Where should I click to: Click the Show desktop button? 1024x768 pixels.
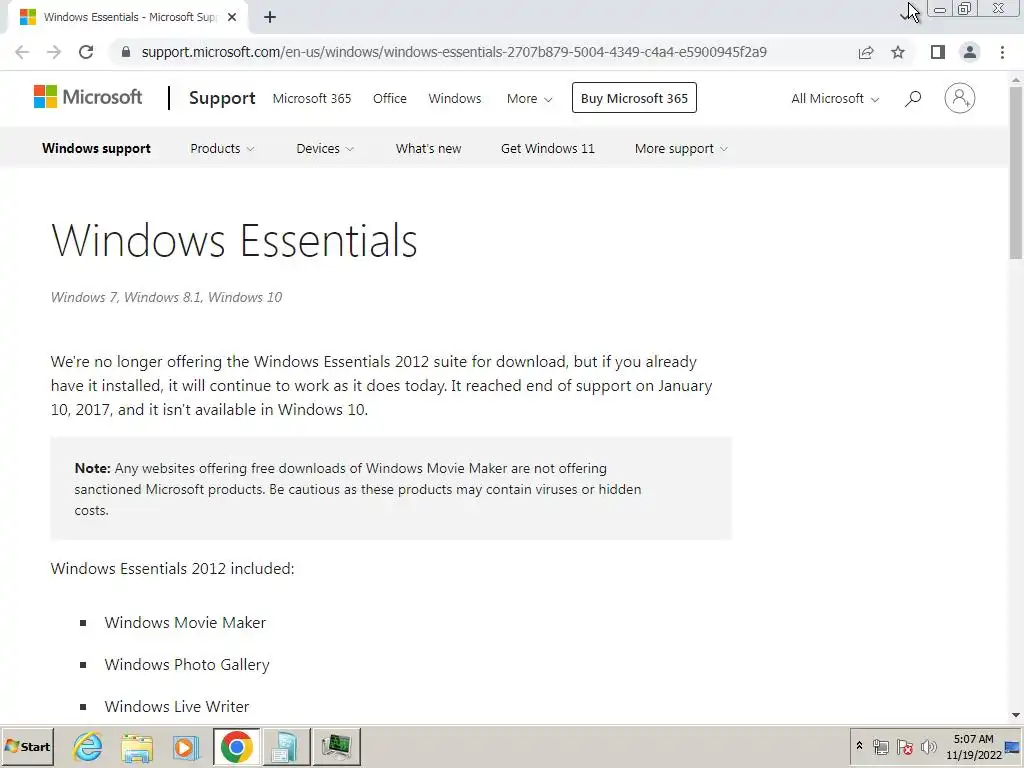[x=1014, y=746]
